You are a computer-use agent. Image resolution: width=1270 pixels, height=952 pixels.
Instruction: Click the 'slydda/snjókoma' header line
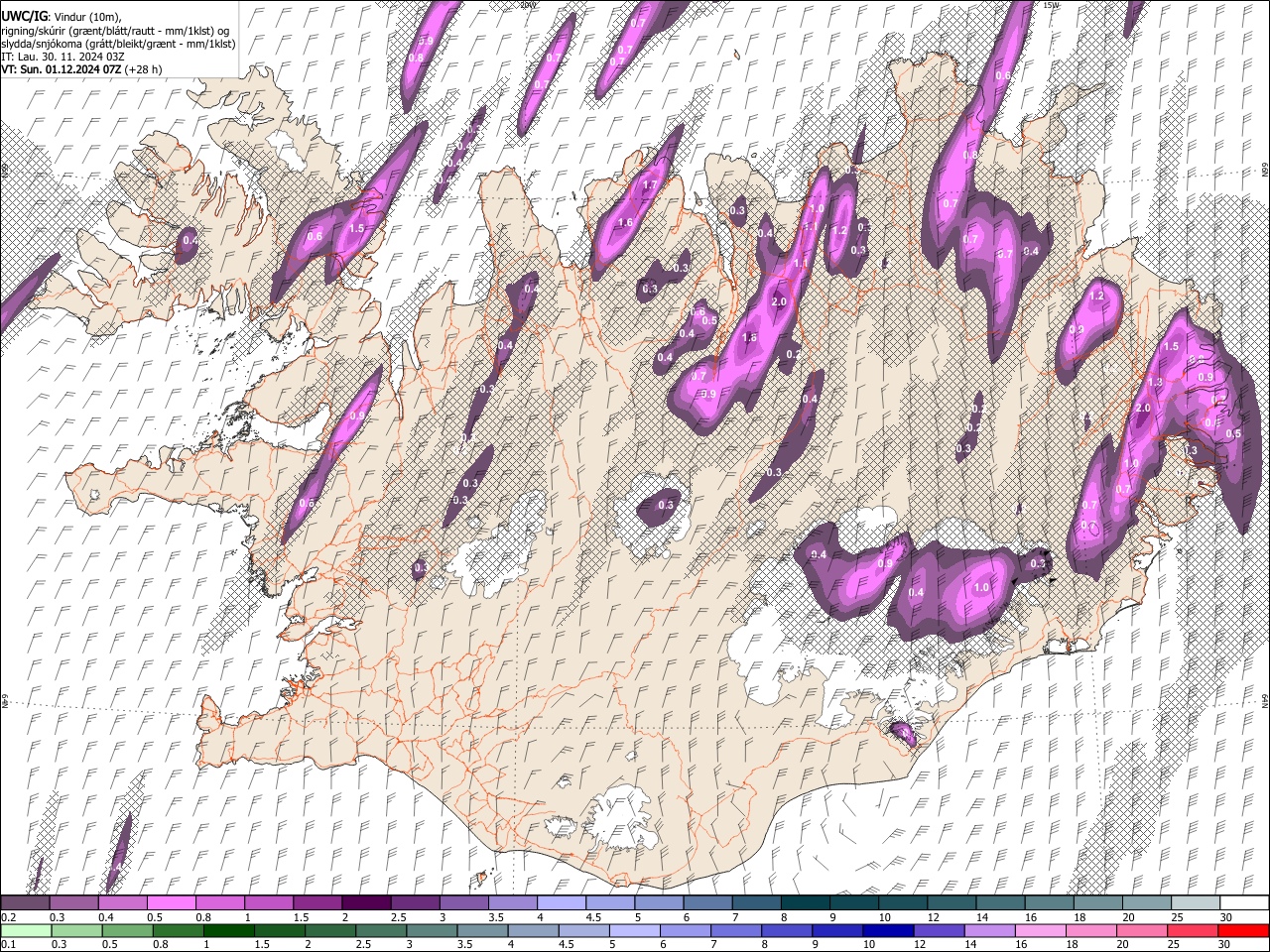[x=119, y=44]
